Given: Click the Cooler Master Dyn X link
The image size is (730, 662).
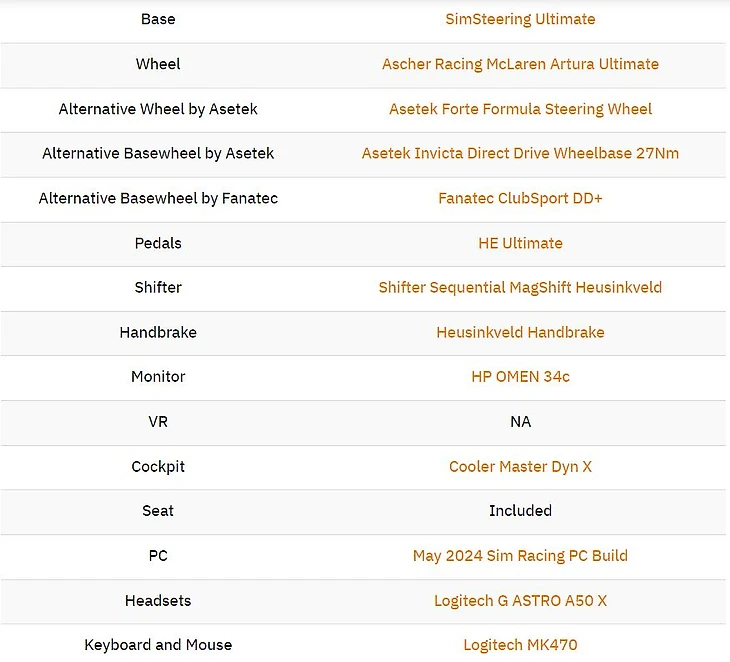Looking at the screenshot, I should click(520, 466).
